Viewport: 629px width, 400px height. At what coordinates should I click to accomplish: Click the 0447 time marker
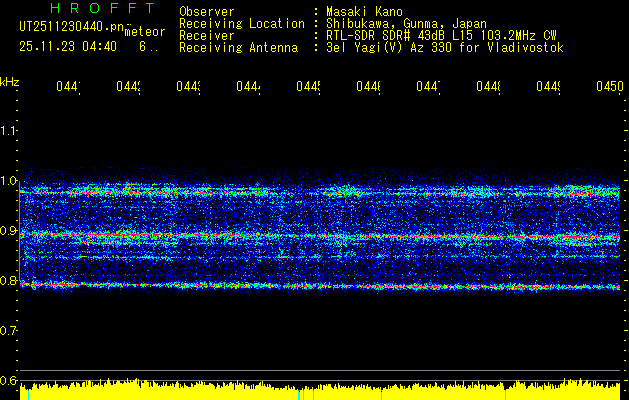point(428,87)
